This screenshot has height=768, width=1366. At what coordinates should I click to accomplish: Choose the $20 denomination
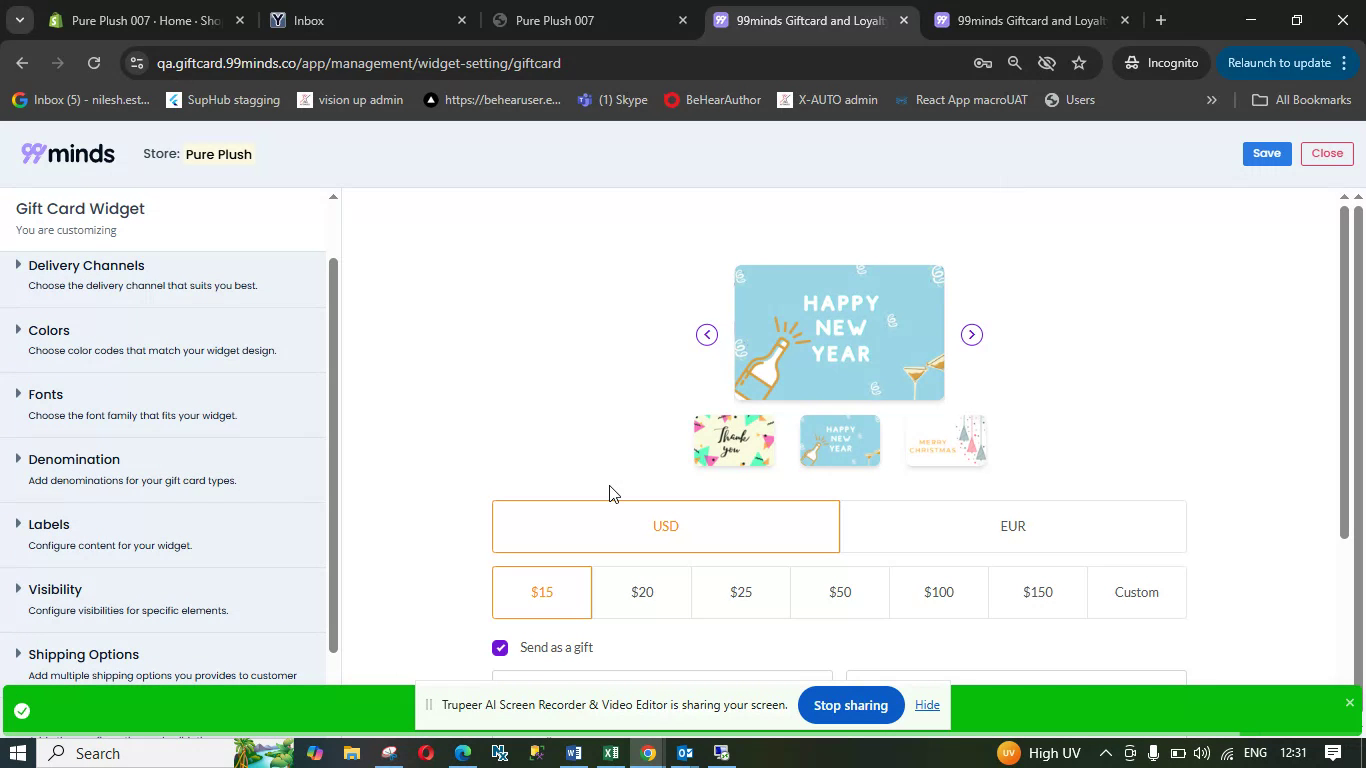point(642,592)
